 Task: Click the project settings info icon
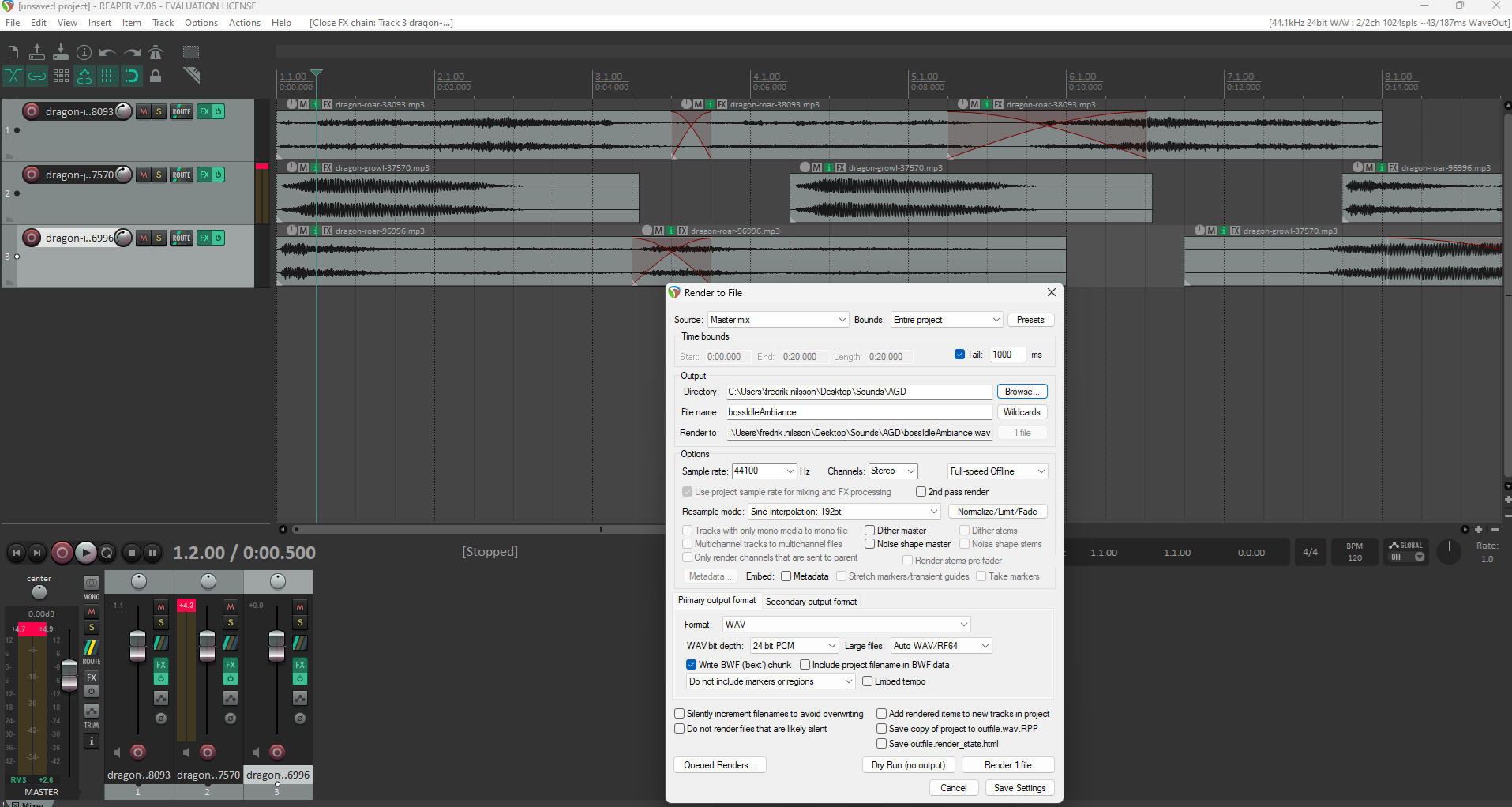pos(84,53)
